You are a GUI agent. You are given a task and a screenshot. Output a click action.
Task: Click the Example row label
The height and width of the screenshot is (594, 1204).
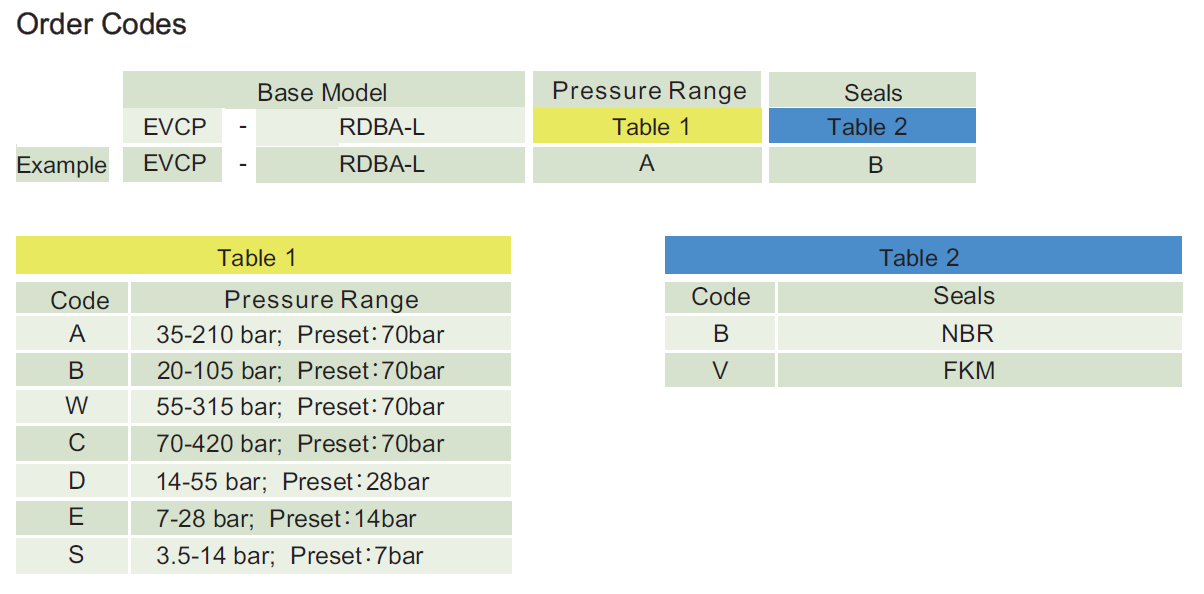[62, 165]
